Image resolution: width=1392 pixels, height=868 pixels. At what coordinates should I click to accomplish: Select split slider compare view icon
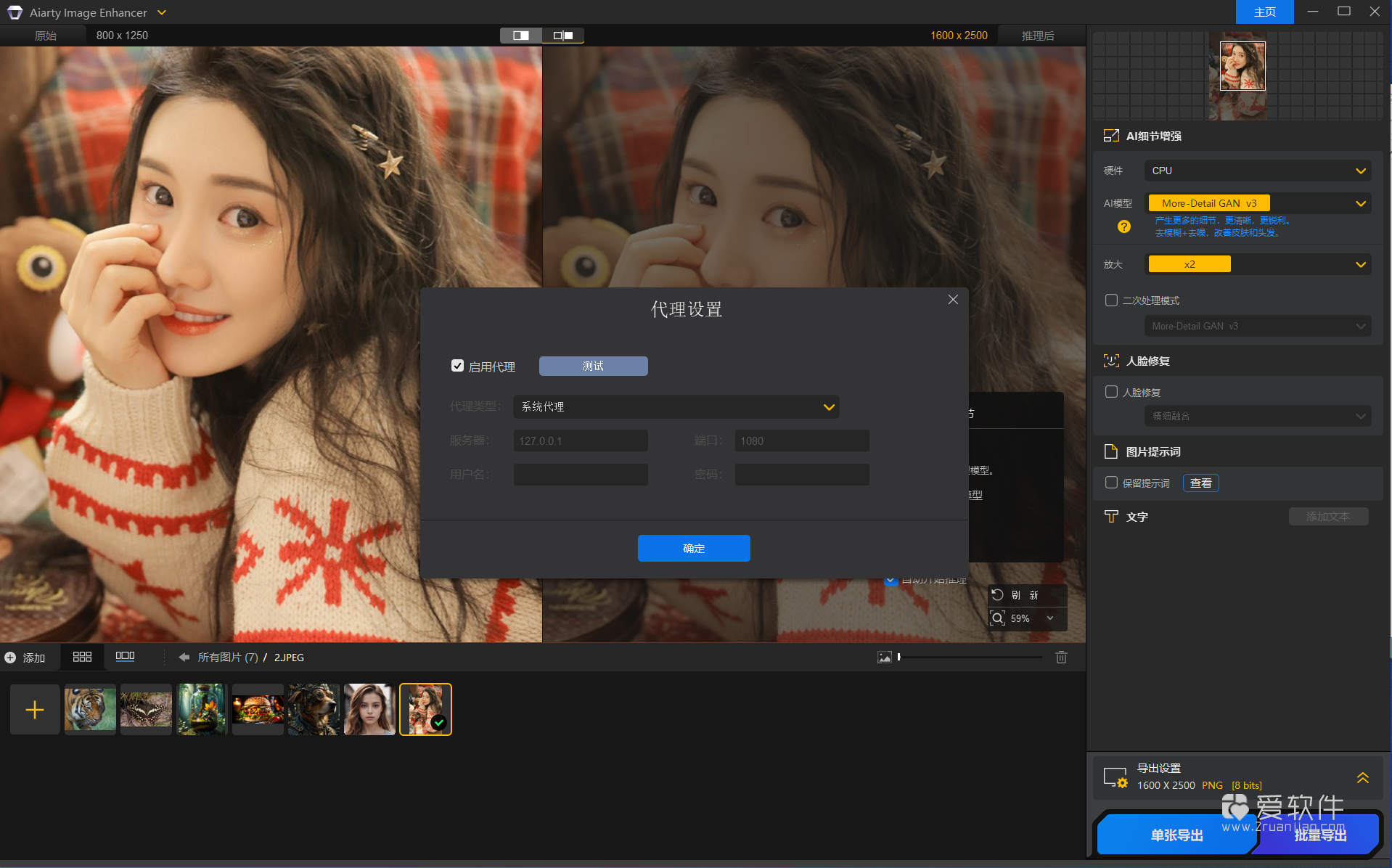click(x=562, y=36)
